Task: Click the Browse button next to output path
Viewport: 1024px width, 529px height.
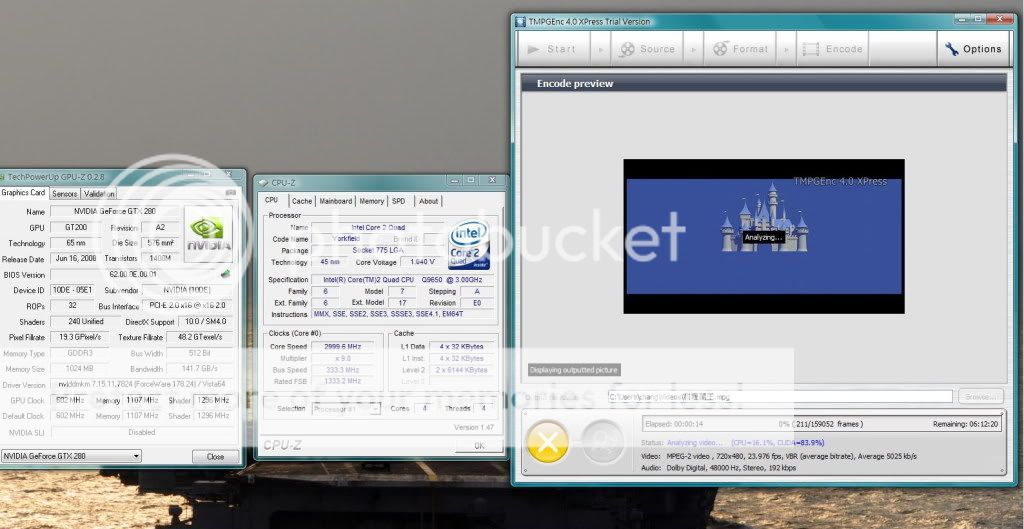Action: (x=980, y=396)
